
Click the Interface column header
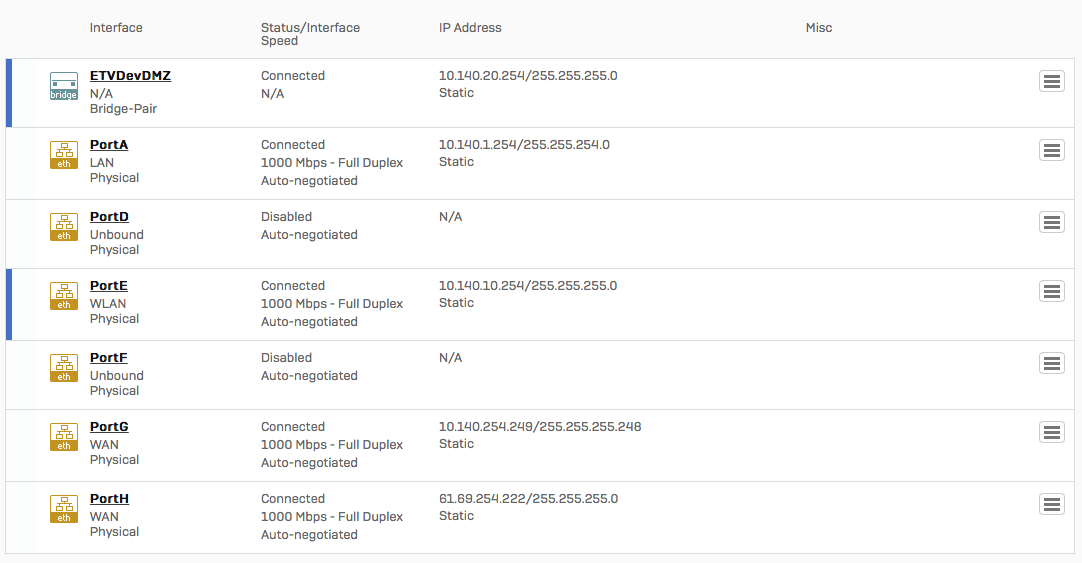click(x=116, y=28)
